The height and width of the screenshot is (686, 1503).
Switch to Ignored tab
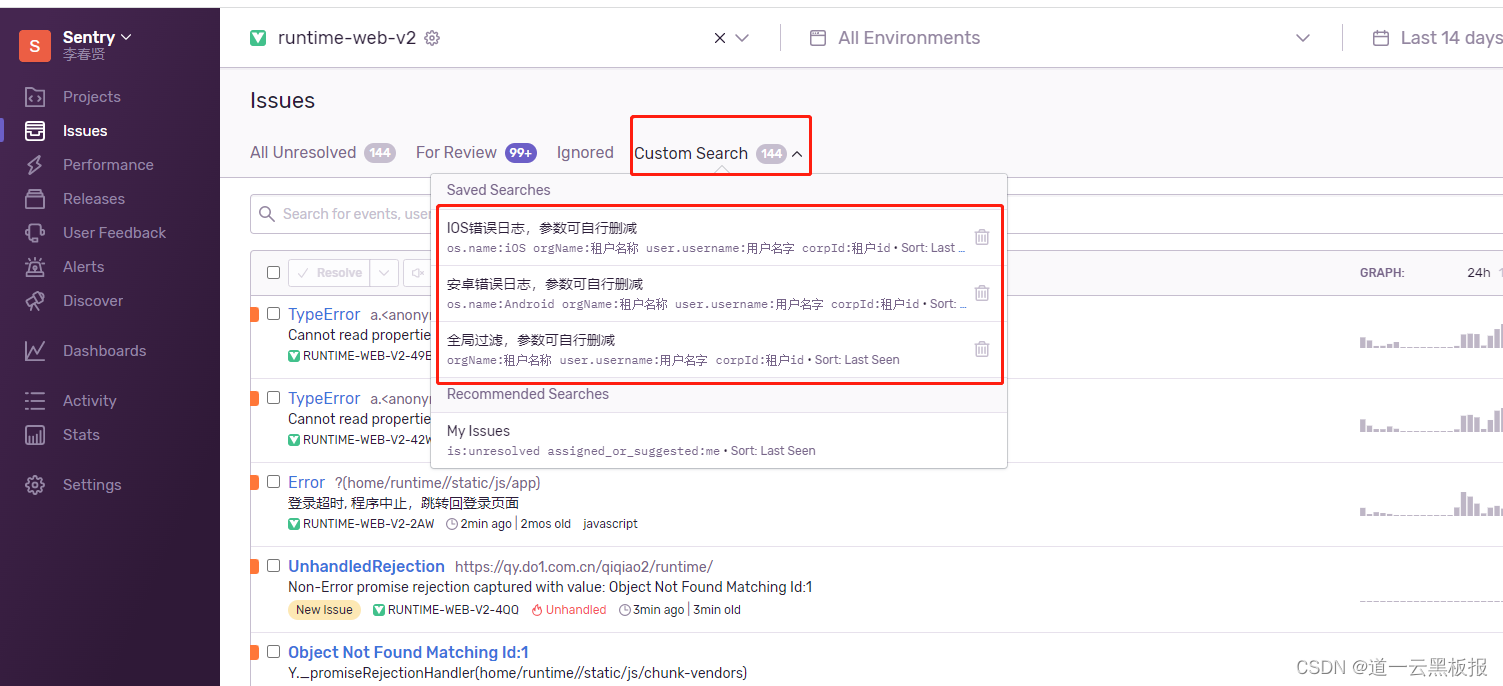pos(585,153)
